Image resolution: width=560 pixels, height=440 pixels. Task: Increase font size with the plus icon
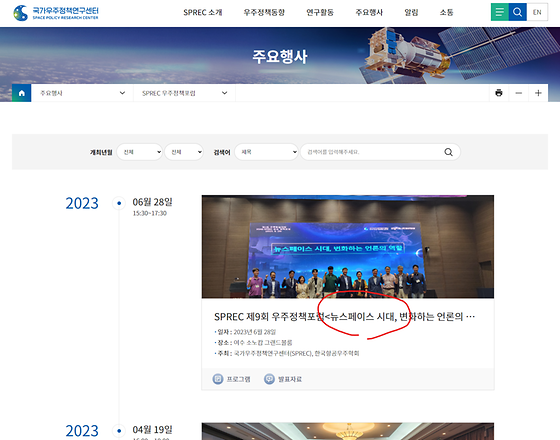coord(538,93)
